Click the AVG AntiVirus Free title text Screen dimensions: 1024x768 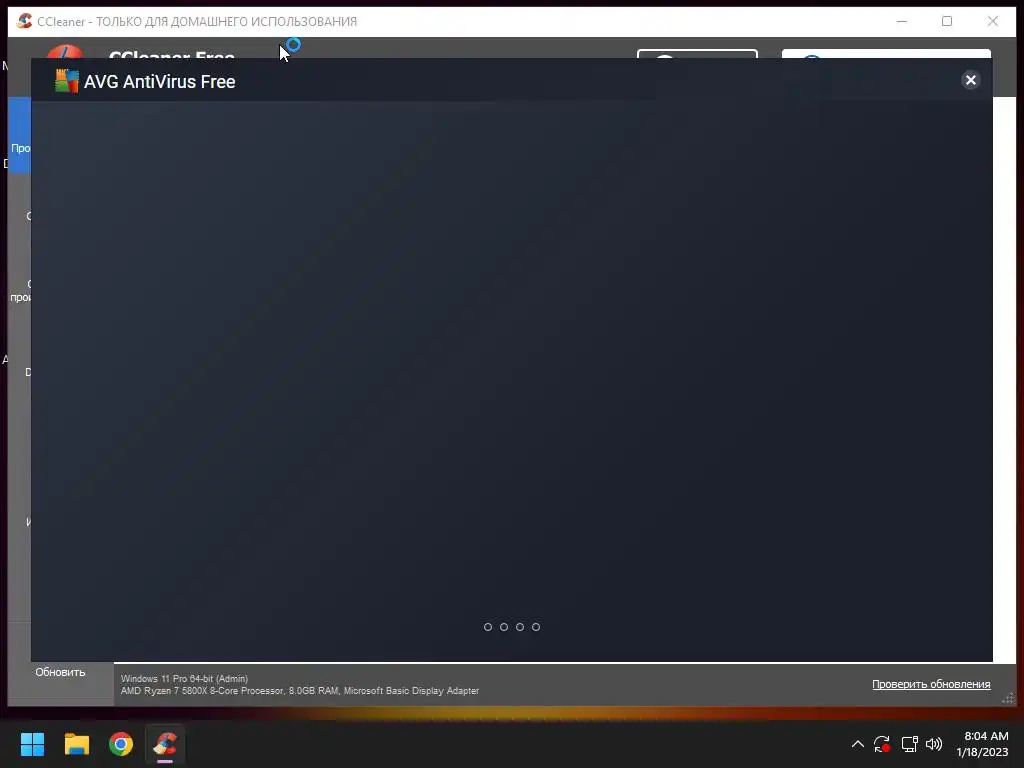click(x=159, y=82)
